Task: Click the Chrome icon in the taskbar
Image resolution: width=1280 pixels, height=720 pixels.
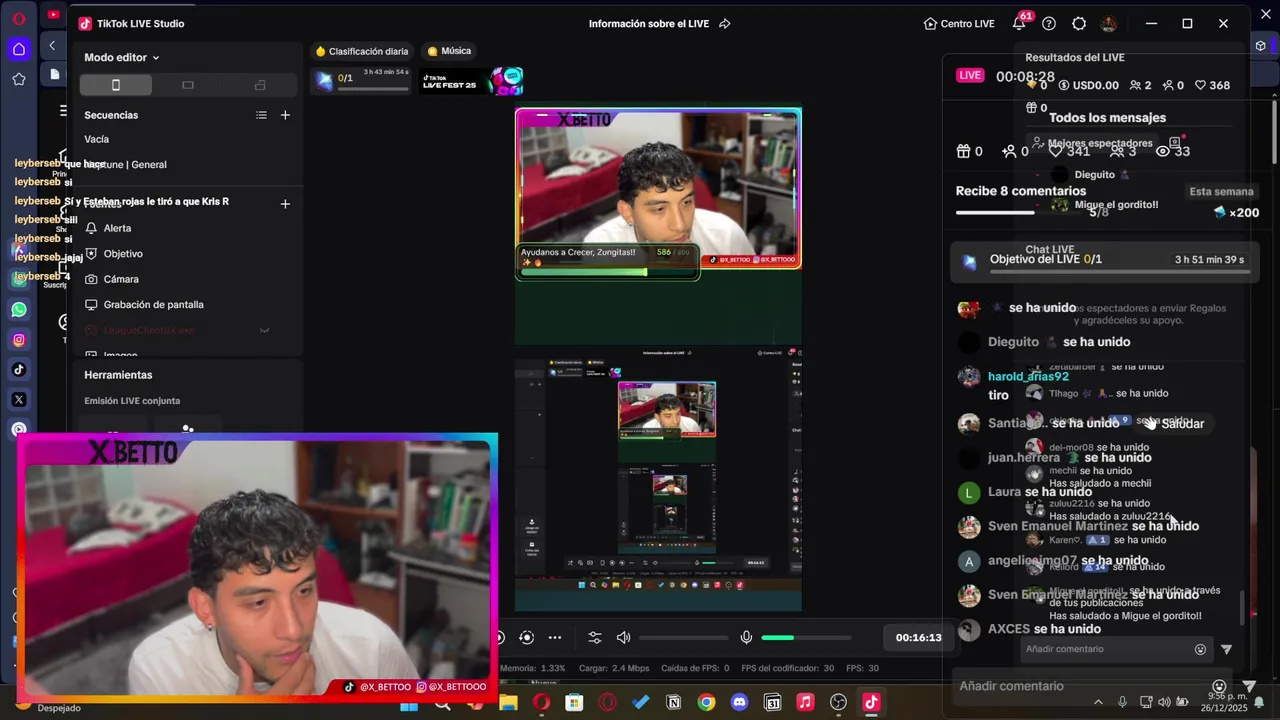Action: point(706,703)
